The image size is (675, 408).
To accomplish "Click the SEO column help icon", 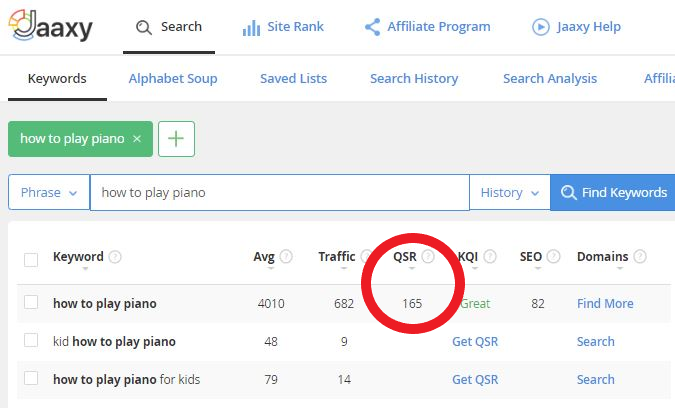I will click(553, 257).
